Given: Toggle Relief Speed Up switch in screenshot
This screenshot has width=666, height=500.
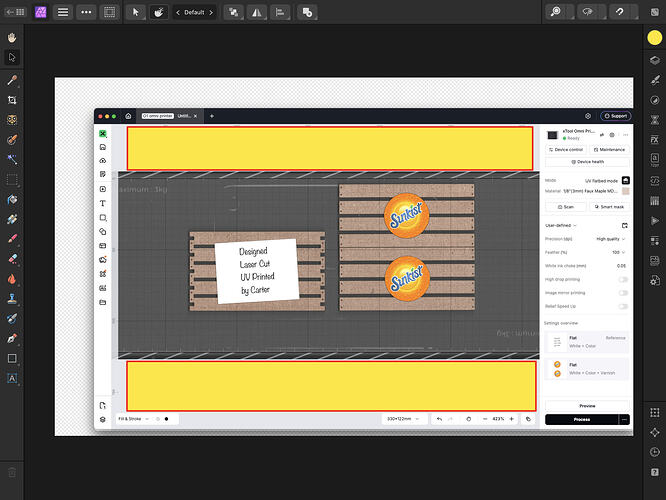Looking at the screenshot, I should click(623, 306).
